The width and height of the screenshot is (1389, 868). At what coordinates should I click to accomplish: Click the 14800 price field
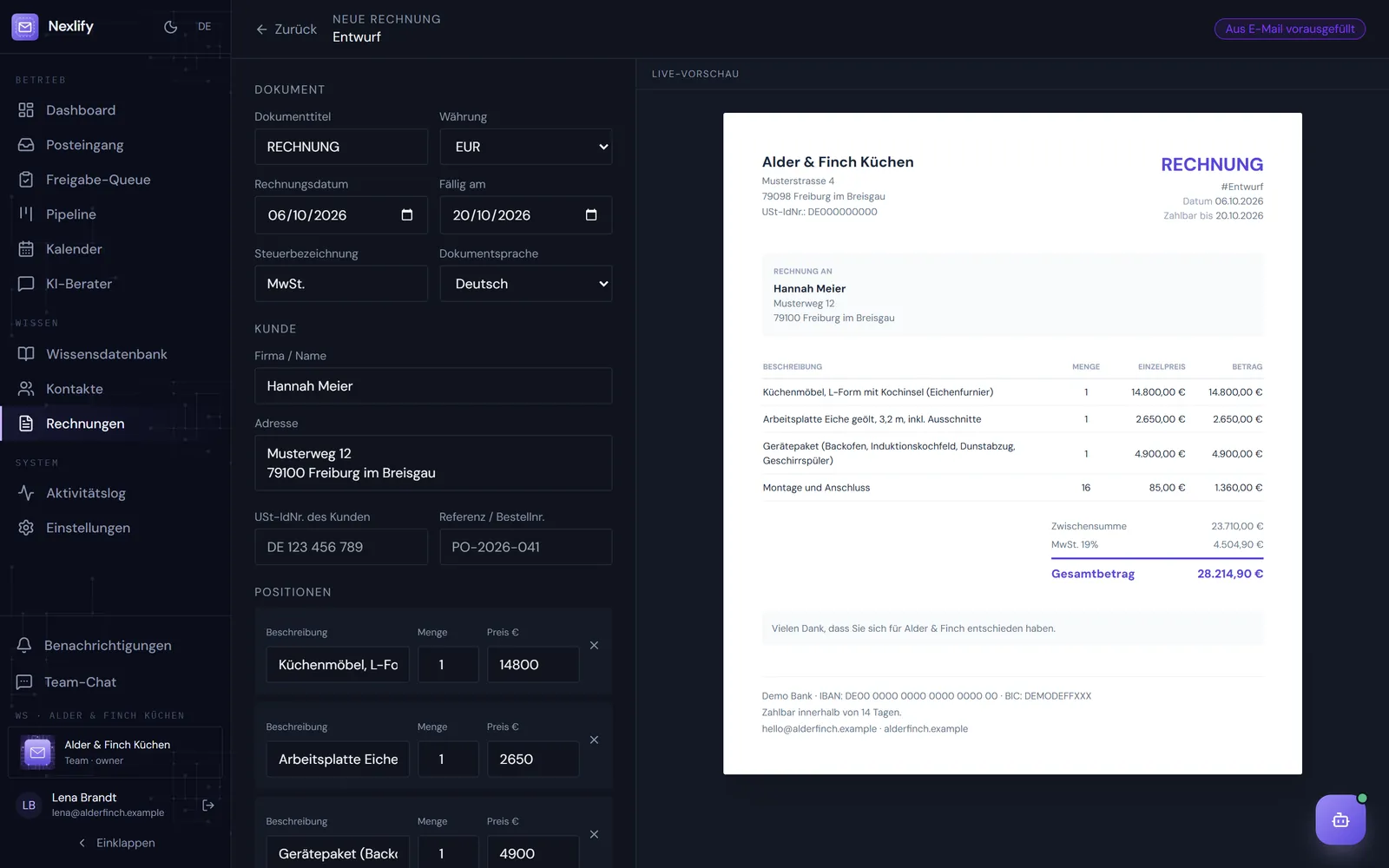pos(533,665)
